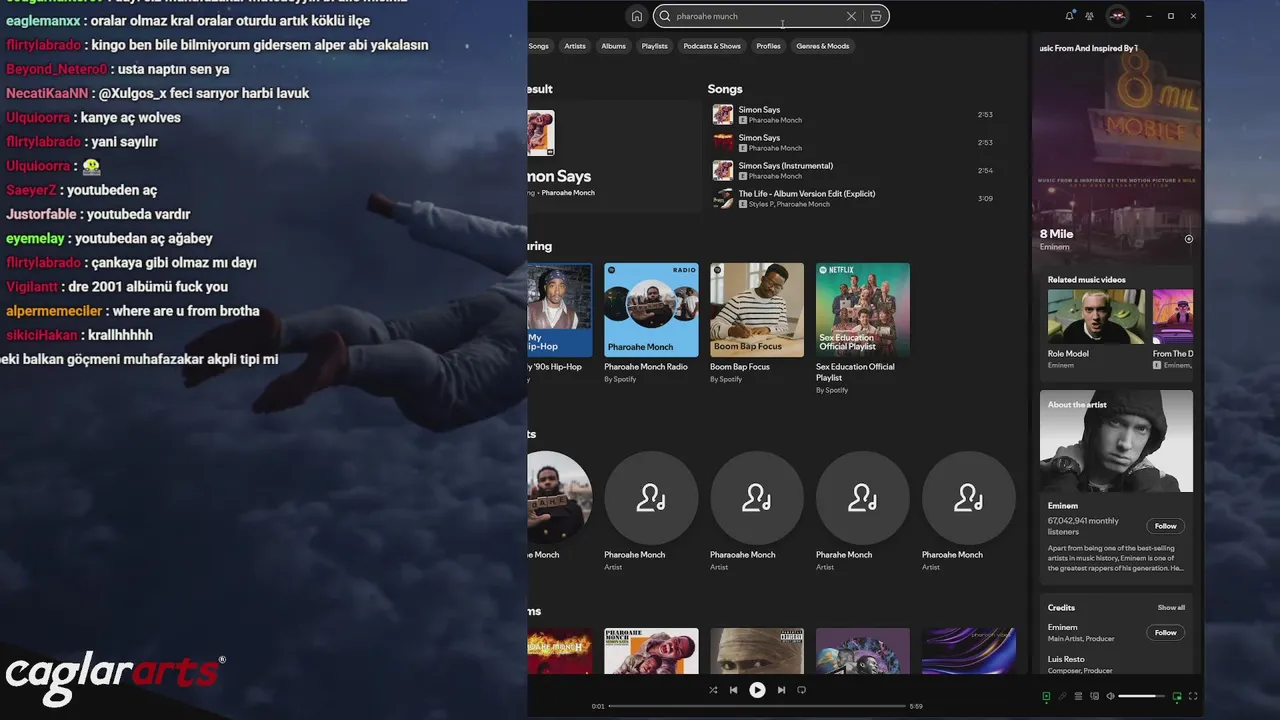The image size is (1280, 720).
Task: Click 'alpermemeciler' username in chat
Action: (x=54, y=311)
